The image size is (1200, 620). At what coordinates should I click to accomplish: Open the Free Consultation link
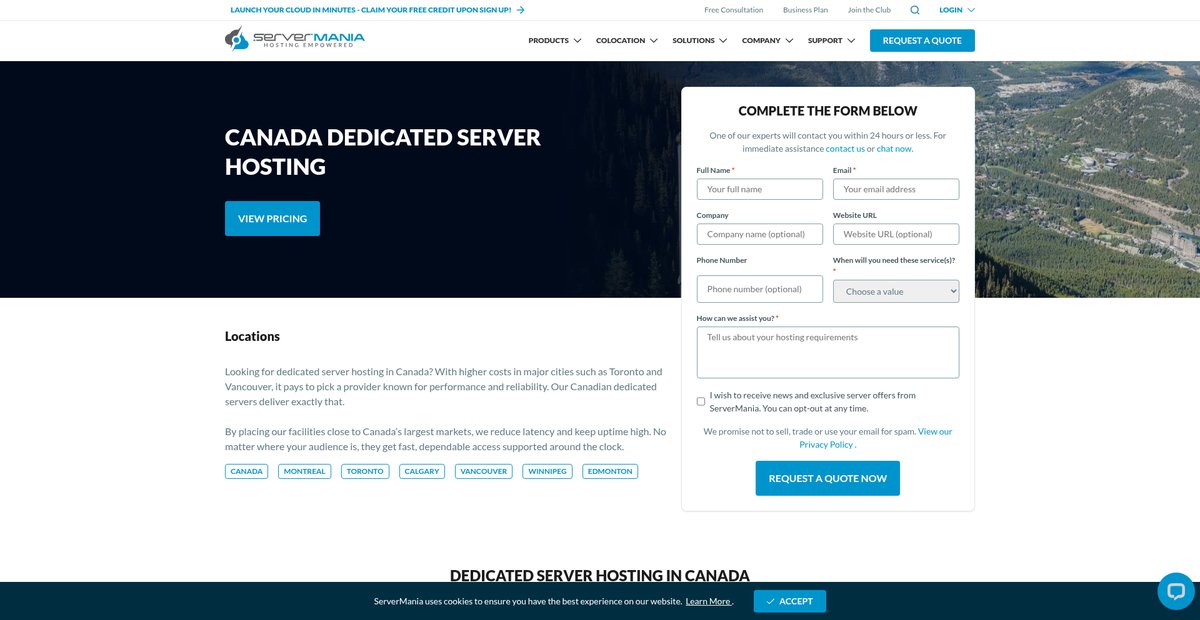pyautogui.click(x=734, y=10)
